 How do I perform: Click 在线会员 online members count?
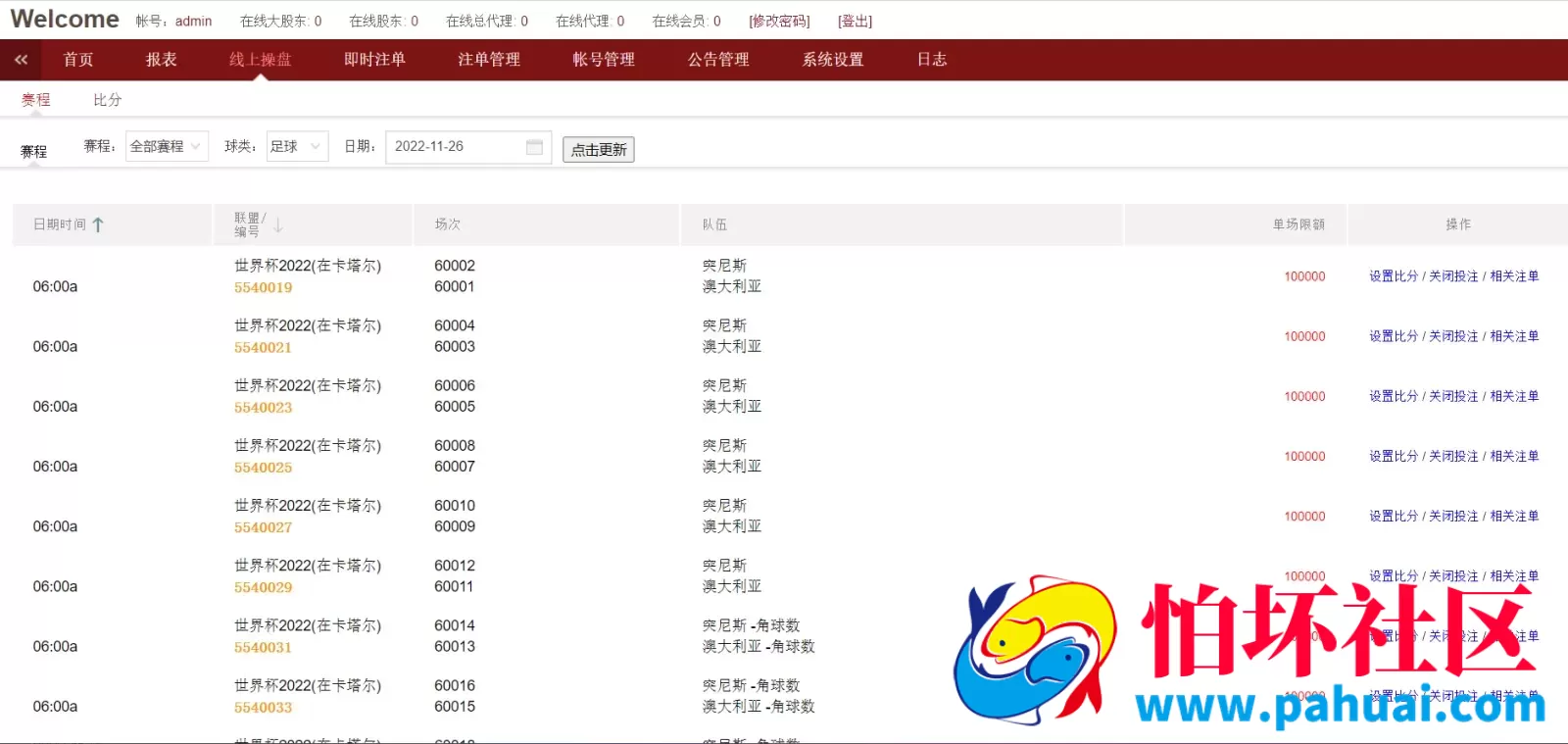click(x=686, y=21)
